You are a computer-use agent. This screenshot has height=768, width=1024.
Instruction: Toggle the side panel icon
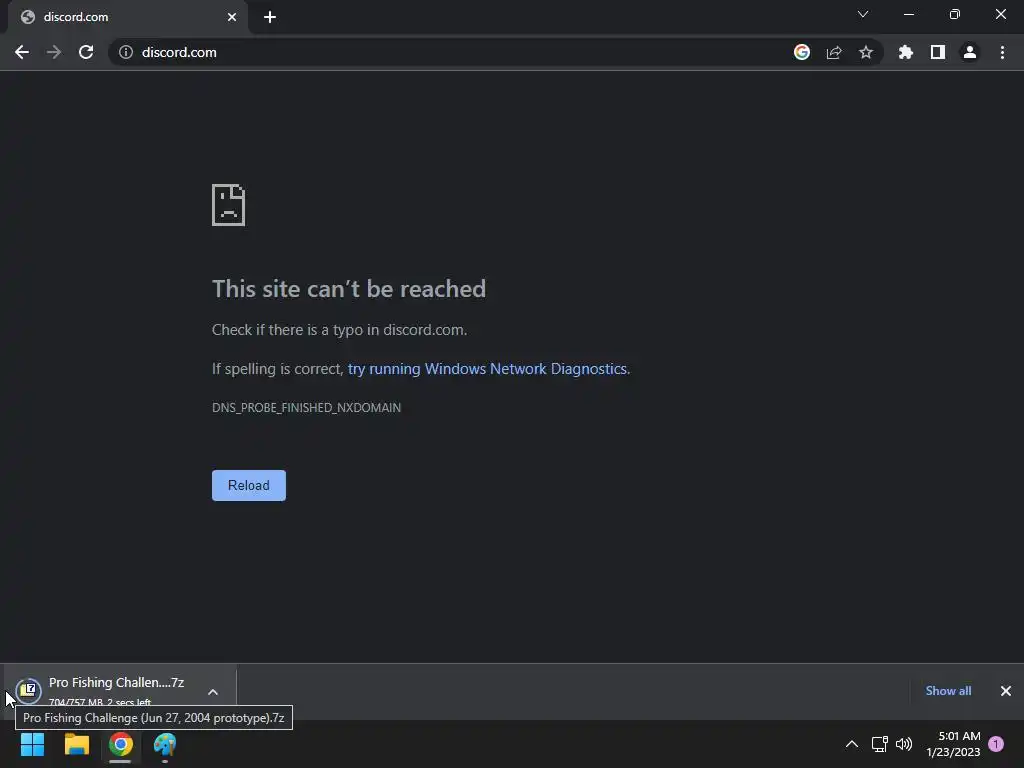coord(938,52)
